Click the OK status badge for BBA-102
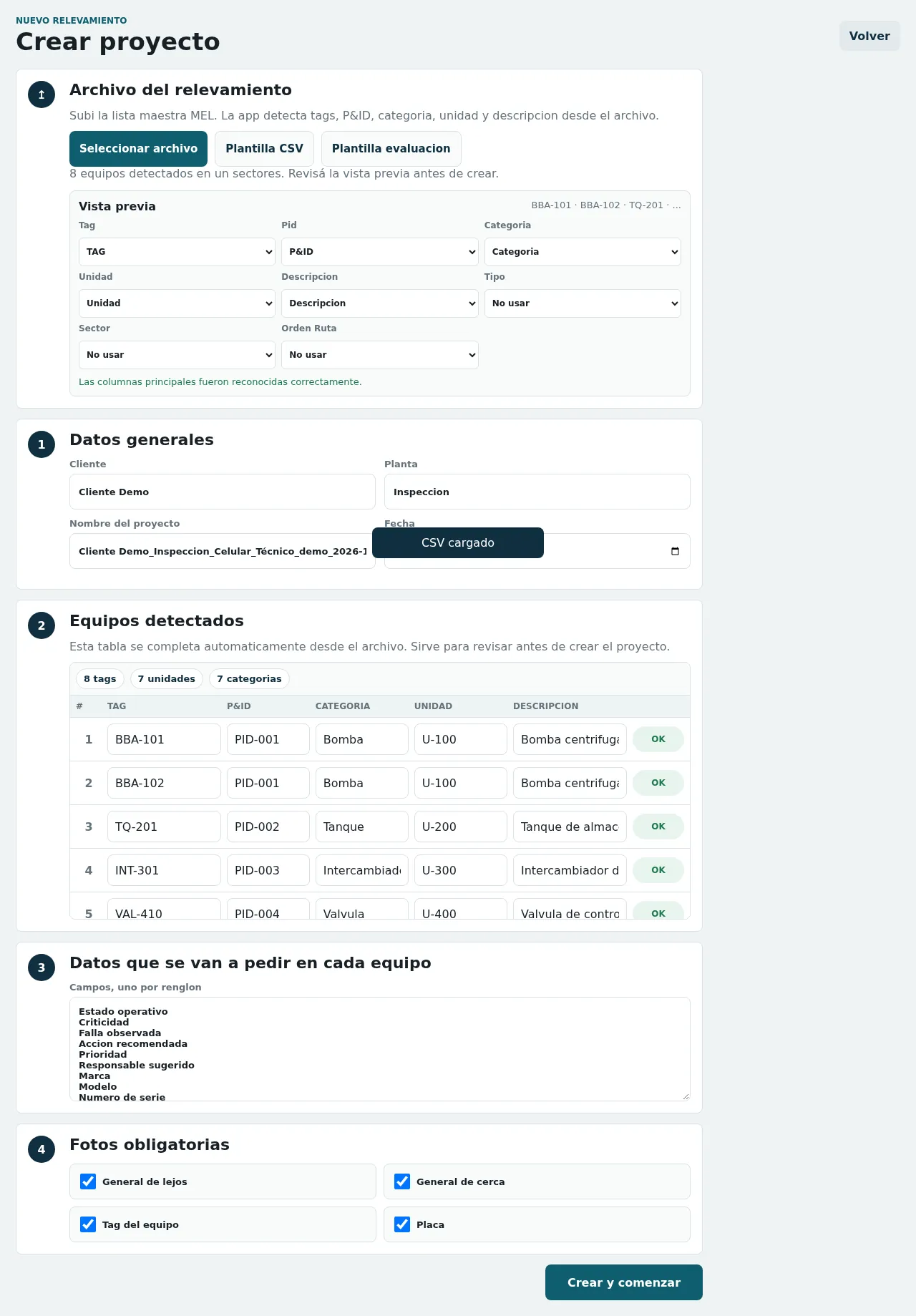Viewport: 916px width, 1316px height. [658, 783]
